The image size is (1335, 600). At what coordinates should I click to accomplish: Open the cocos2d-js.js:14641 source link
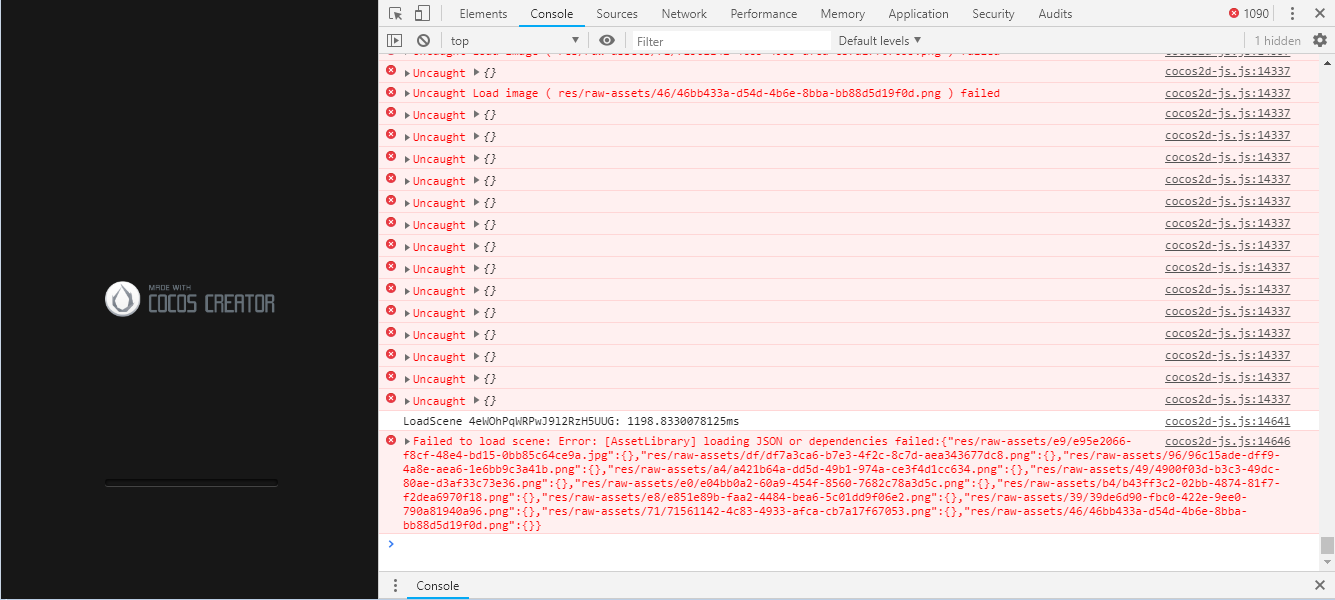coord(1227,421)
